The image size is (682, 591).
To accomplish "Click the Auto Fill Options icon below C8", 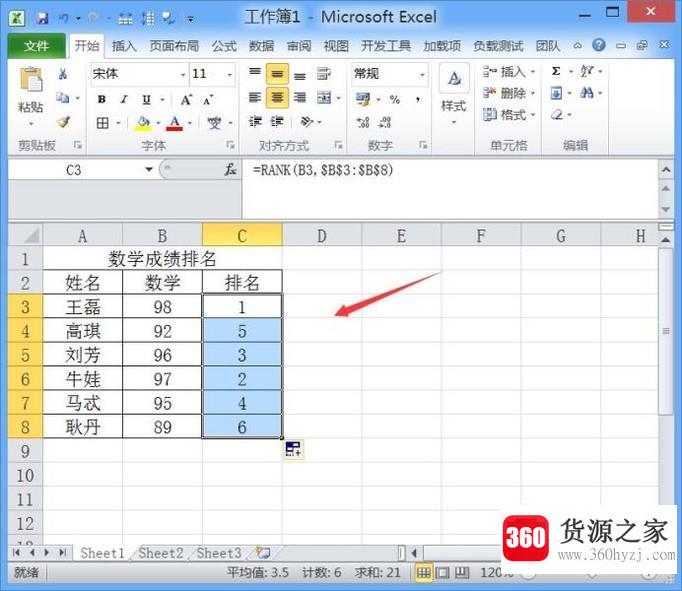I will [x=293, y=449].
